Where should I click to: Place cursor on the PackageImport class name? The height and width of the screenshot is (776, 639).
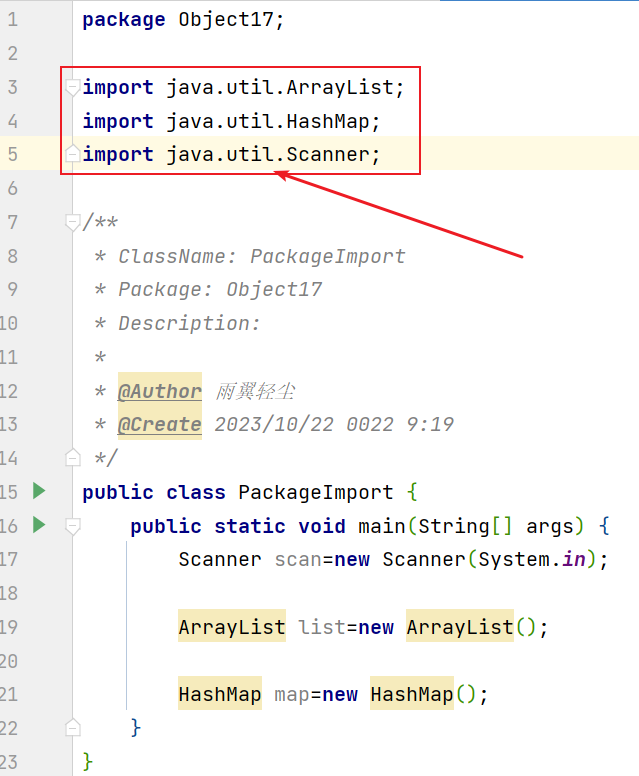[x=315, y=492]
